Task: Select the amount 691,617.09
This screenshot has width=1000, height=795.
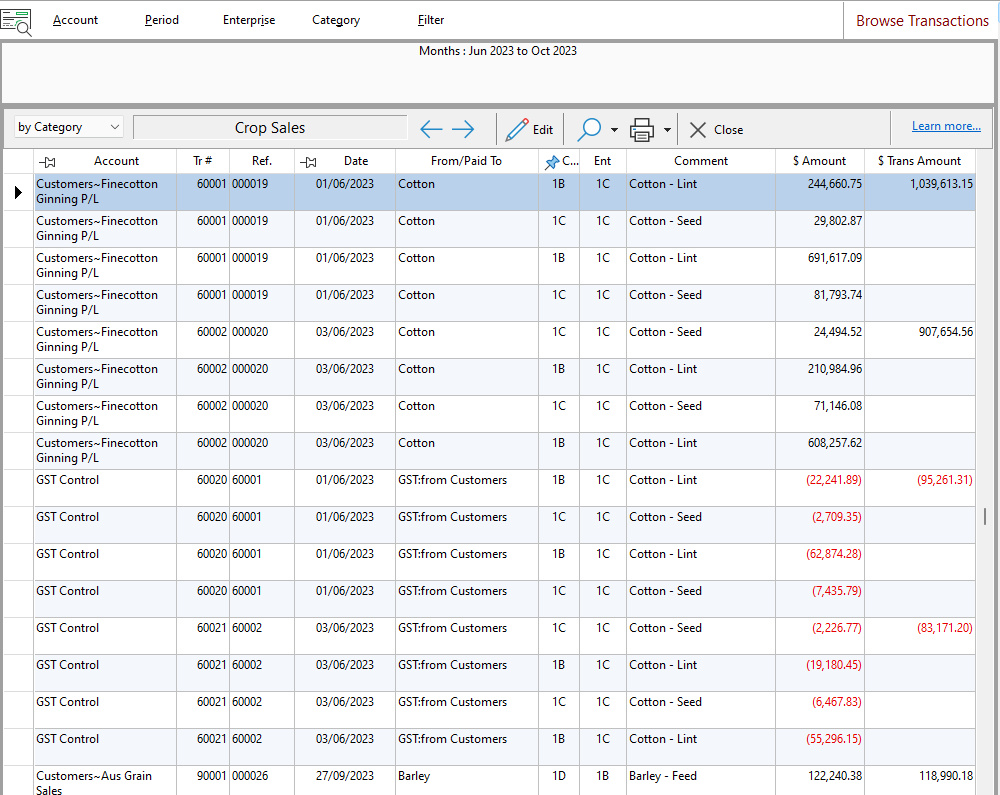Action: 834,258
